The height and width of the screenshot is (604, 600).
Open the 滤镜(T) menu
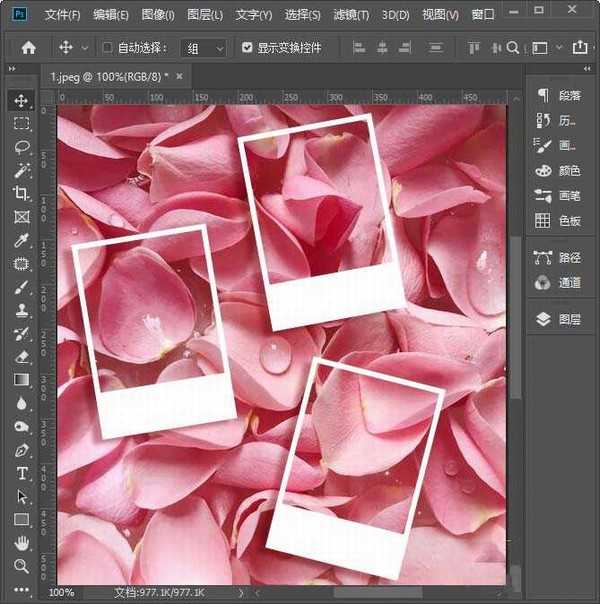point(350,15)
